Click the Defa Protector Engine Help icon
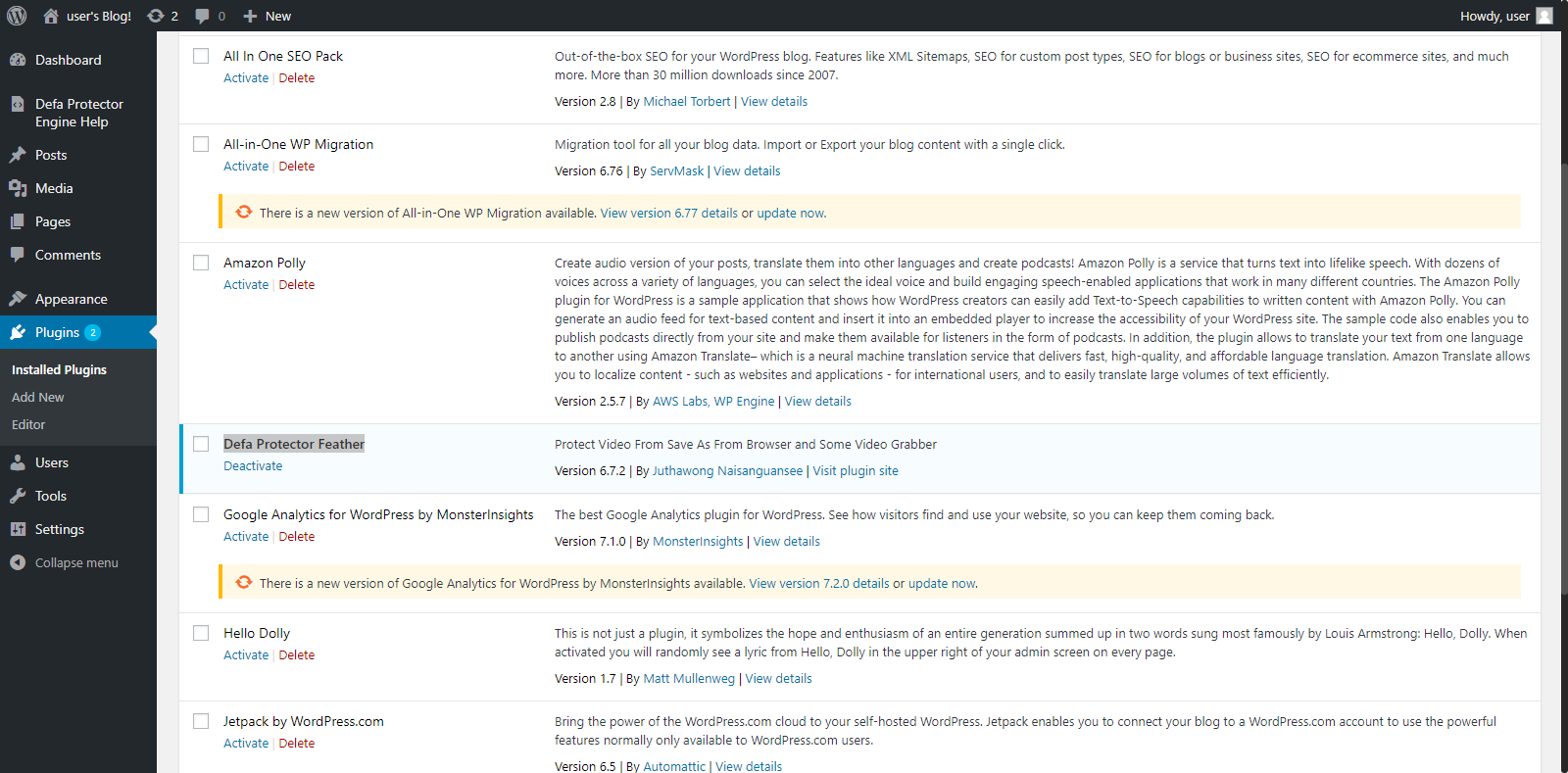This screenshot has height=773, width=1568. tap(18, 104)
